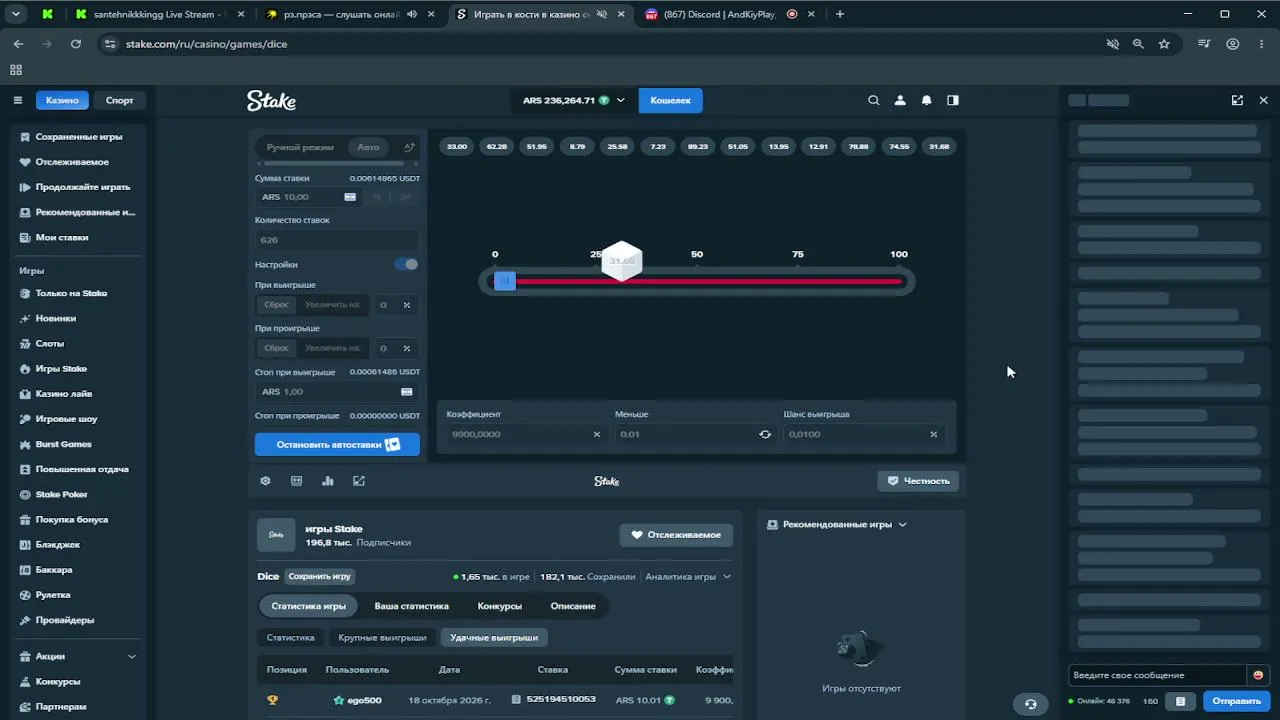Open the browser tab search dropdown
This screenshot has width=1280, height=720.
[x=16, y=14]
